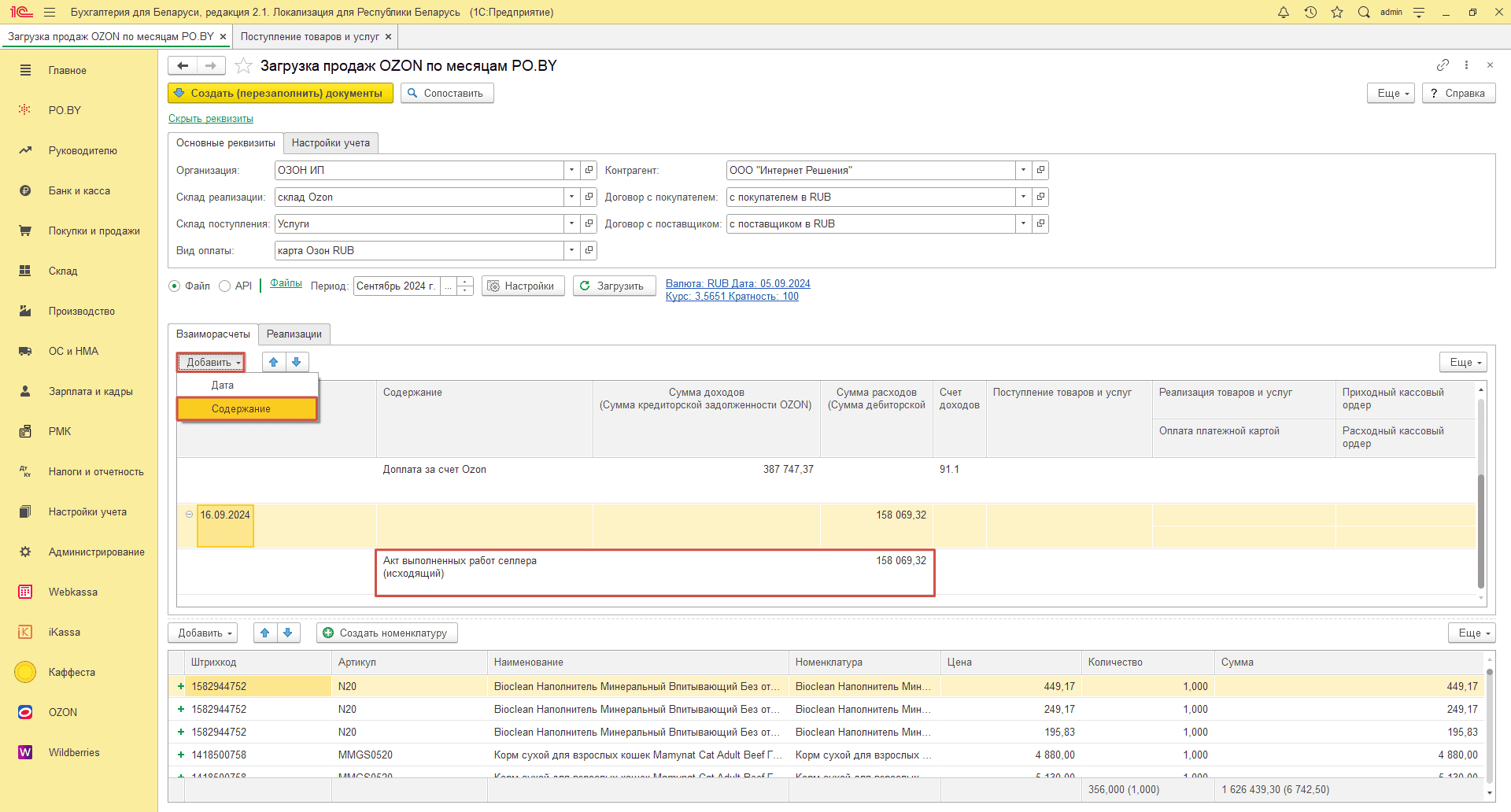
Task: Open notifications bell icon
Action: pos(1284,12)
